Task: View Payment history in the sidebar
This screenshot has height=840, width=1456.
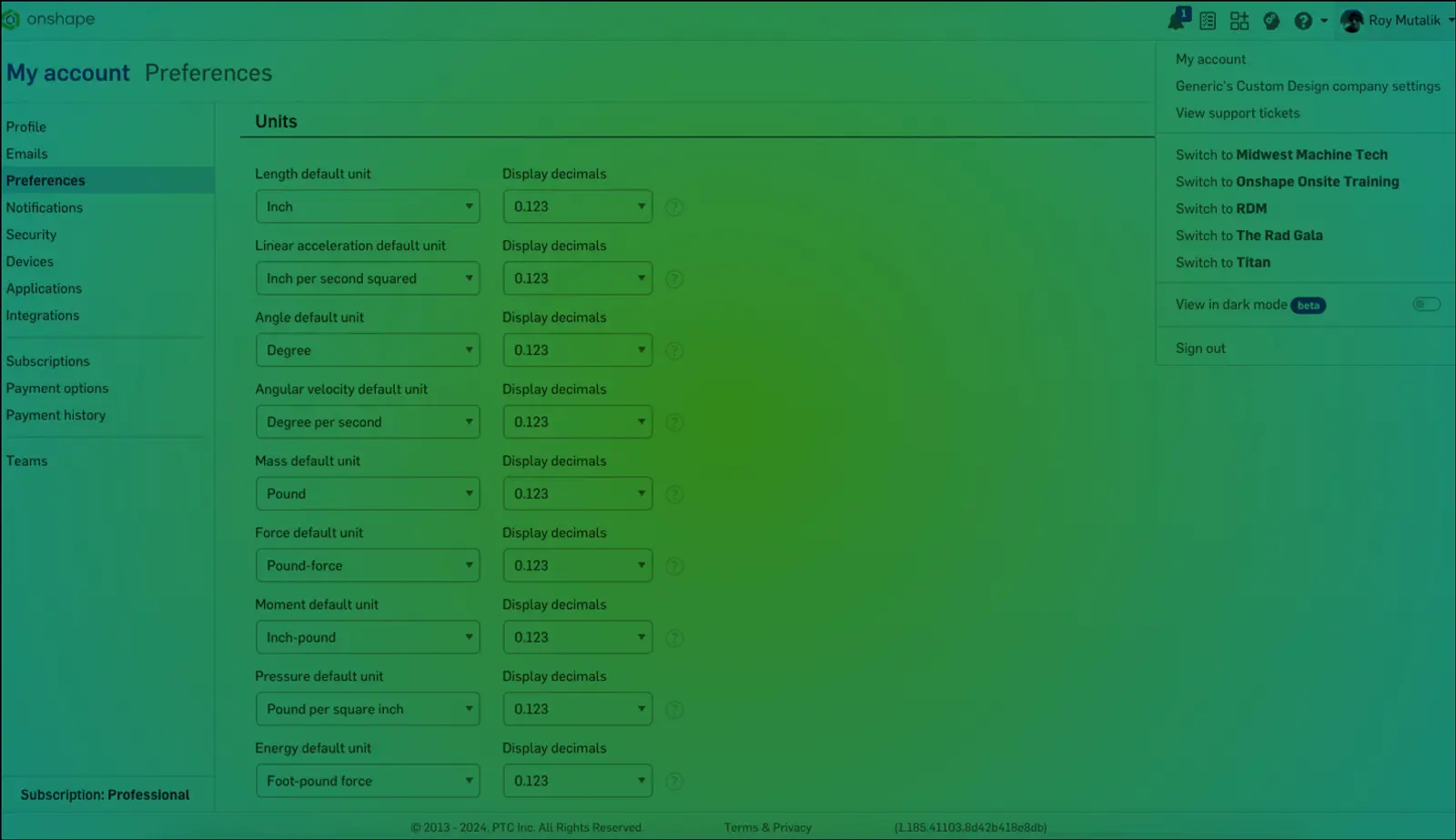Action: [56, 415]
